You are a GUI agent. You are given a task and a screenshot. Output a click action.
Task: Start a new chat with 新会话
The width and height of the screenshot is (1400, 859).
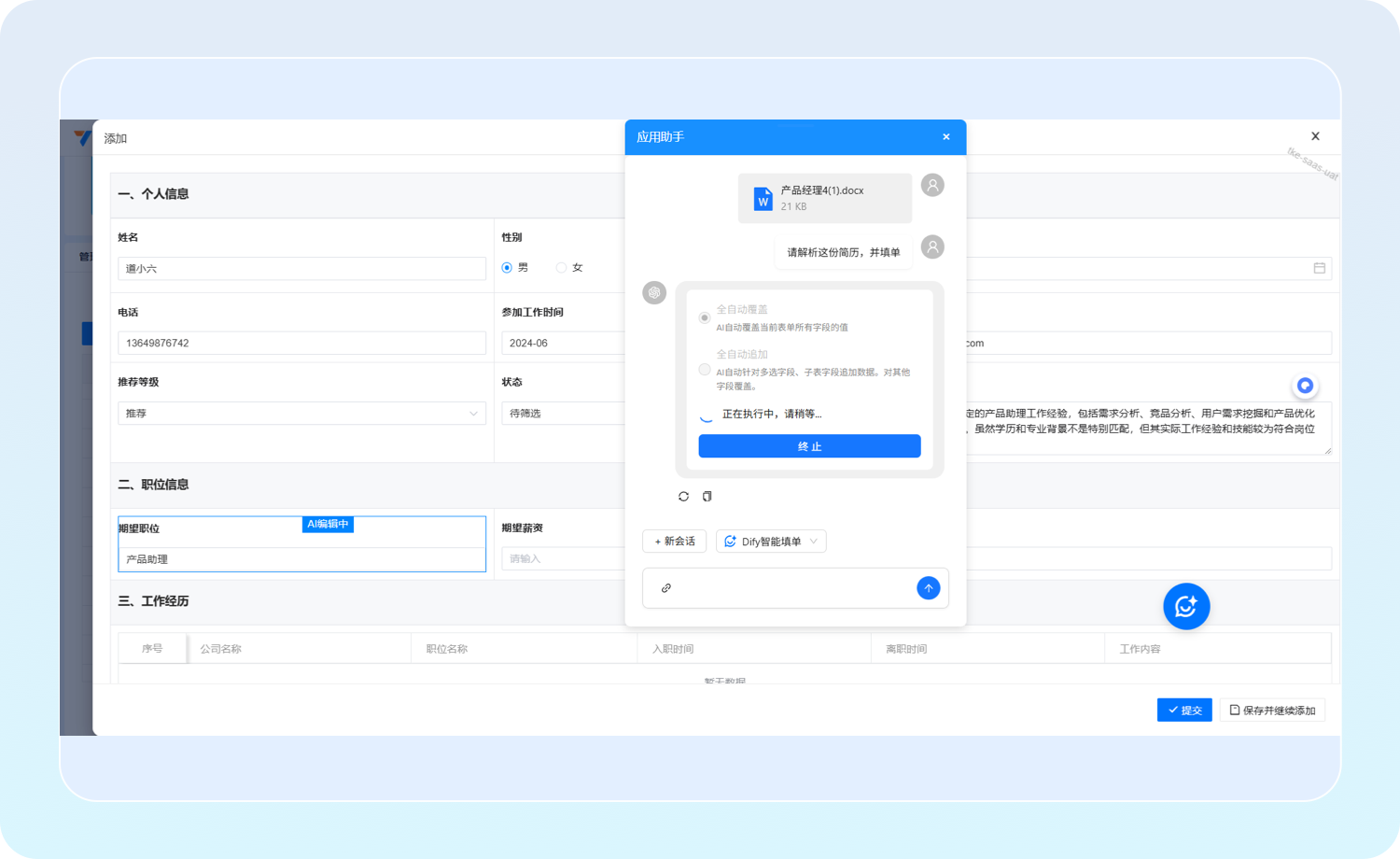(x=675, y=542)
